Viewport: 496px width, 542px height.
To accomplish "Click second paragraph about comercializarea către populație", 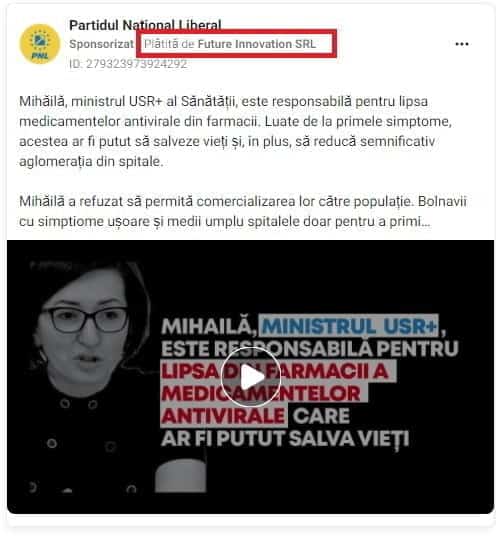I will 243,211.
